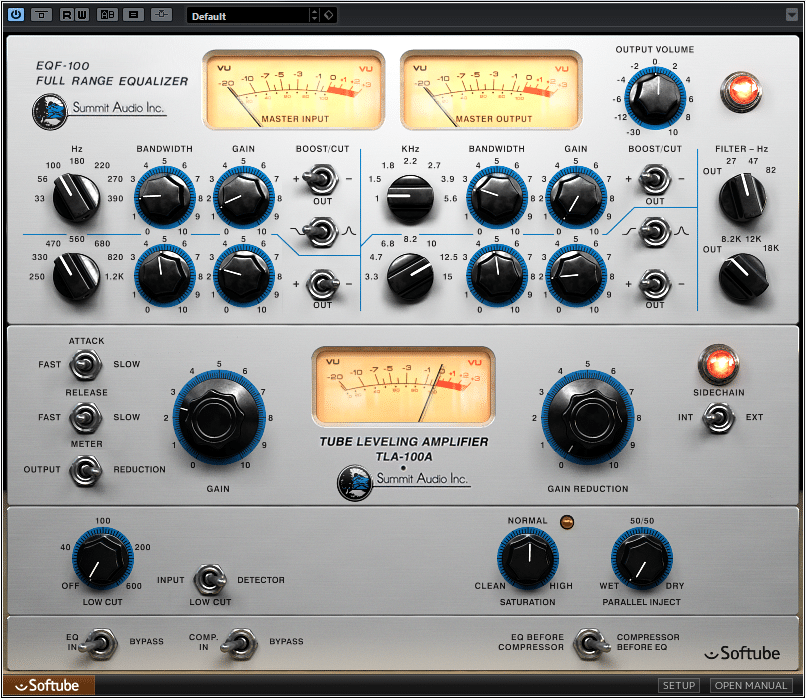Click the up arrow beside the Default preset
This screenshot has height=699, width=806.
pyautogui.click(x=315, y=11)
